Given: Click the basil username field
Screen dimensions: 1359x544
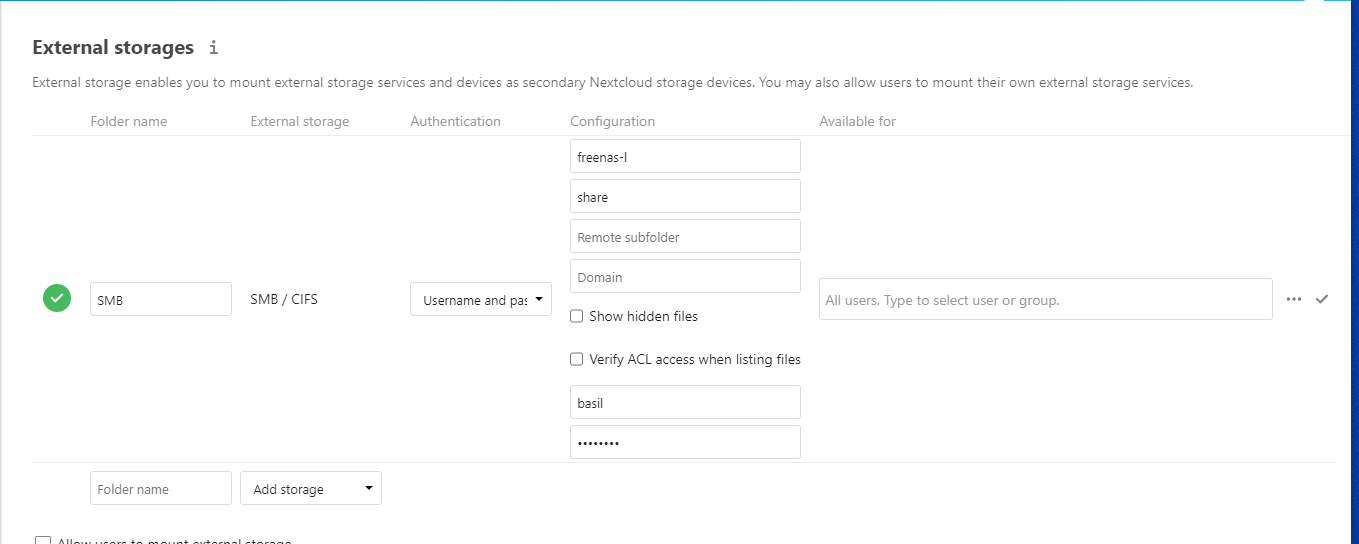Looking at the screenshot, I should (685, 402).
